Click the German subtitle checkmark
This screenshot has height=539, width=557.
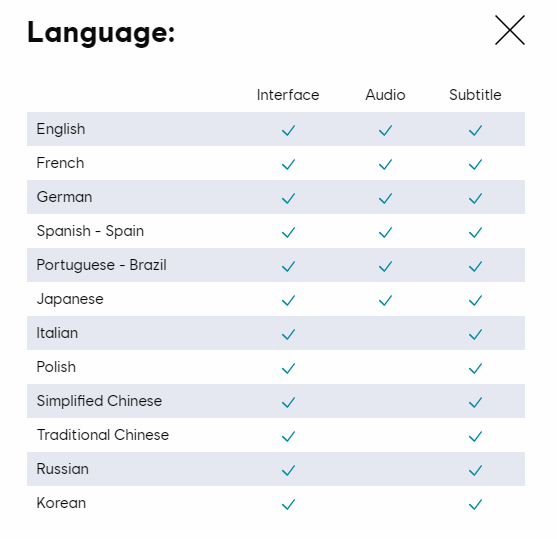(475, 198)
